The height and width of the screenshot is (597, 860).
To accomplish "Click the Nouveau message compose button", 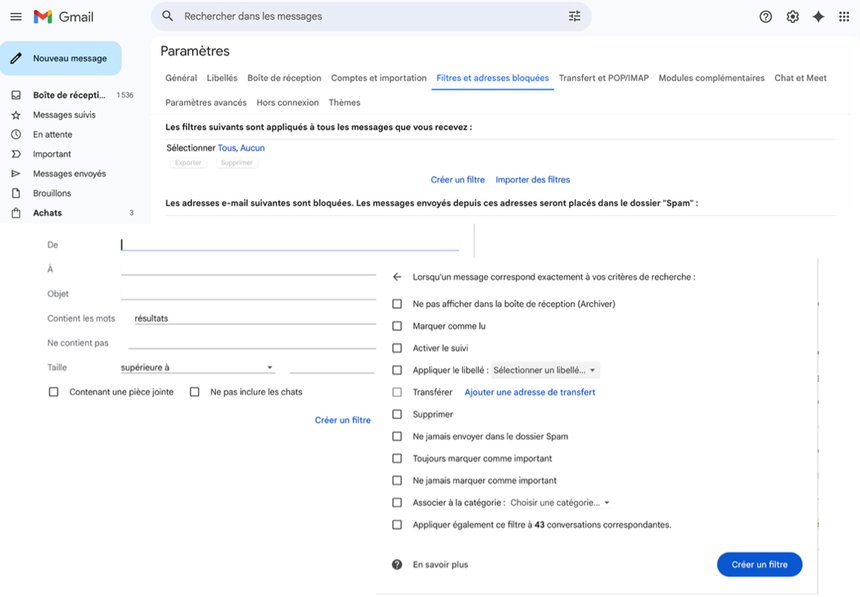I will 62,58.
